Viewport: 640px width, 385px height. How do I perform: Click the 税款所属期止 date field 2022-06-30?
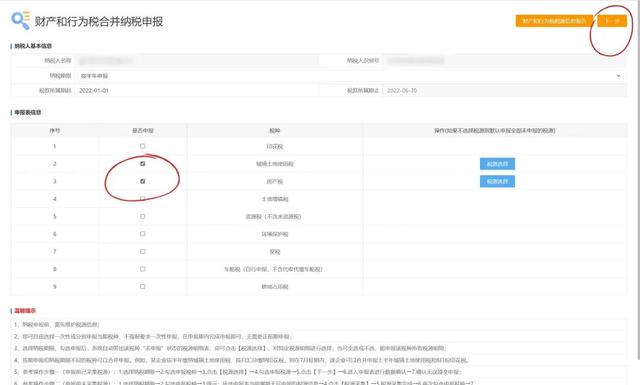click(504, 91)
